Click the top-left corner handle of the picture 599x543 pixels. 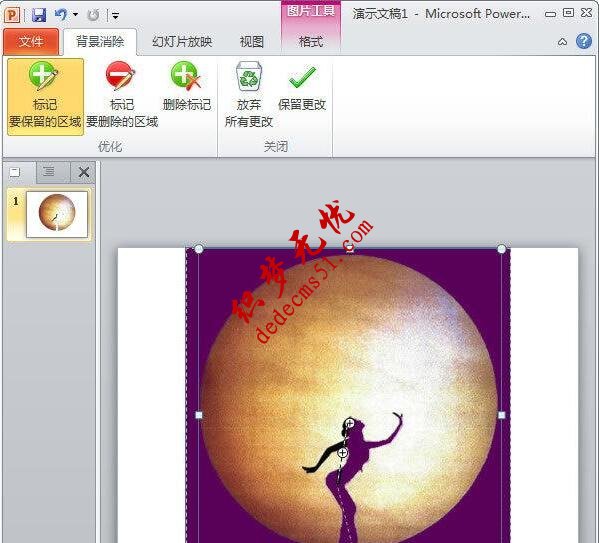(x=199, y=249)
